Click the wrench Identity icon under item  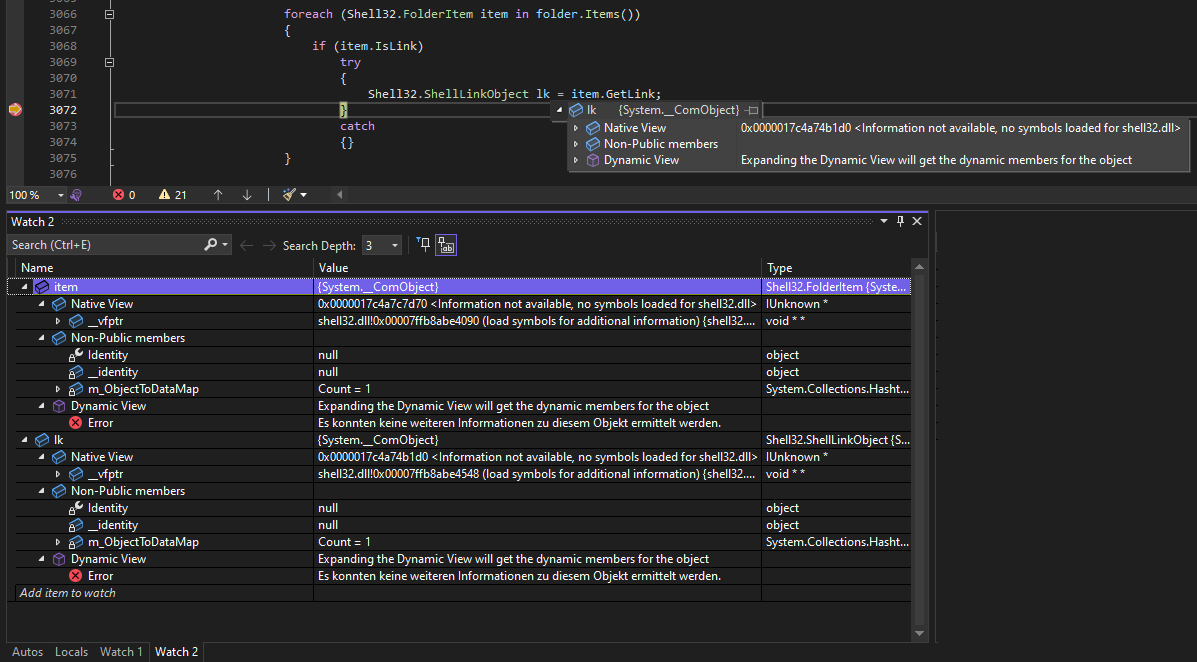(x=76, y=355)
